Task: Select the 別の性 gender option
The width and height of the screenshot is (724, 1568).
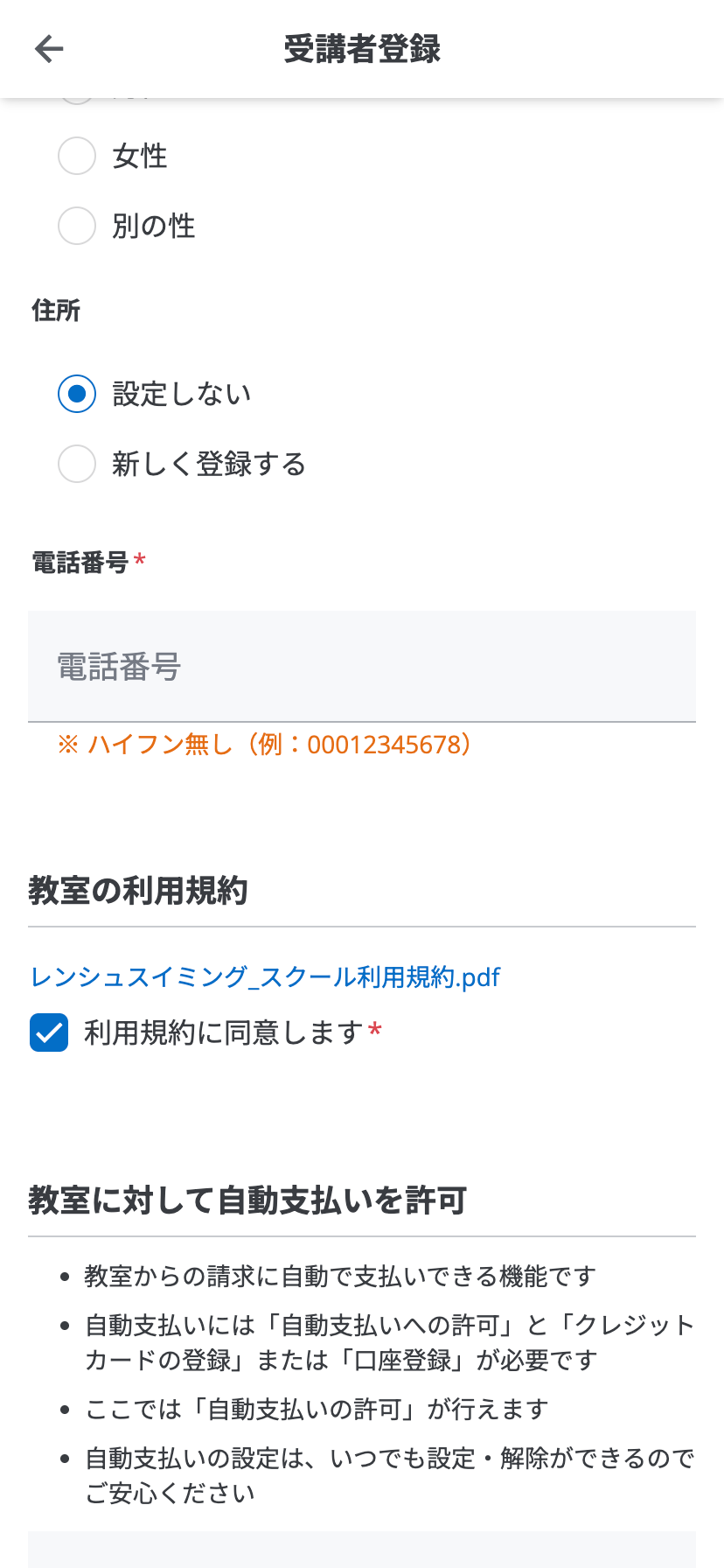Action: pyautogui.click(x=77, y=226)
